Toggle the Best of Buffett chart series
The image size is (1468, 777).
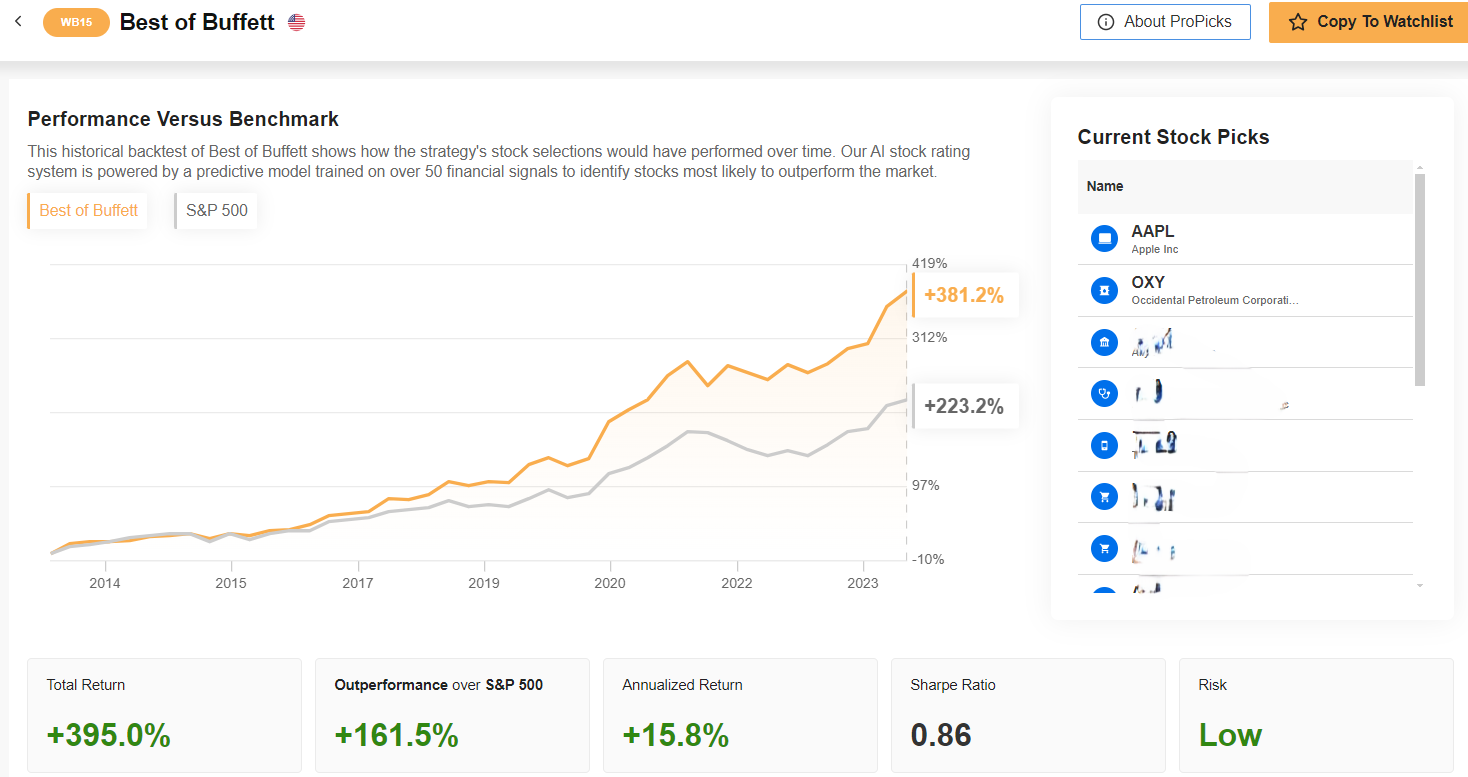(88, 211)
